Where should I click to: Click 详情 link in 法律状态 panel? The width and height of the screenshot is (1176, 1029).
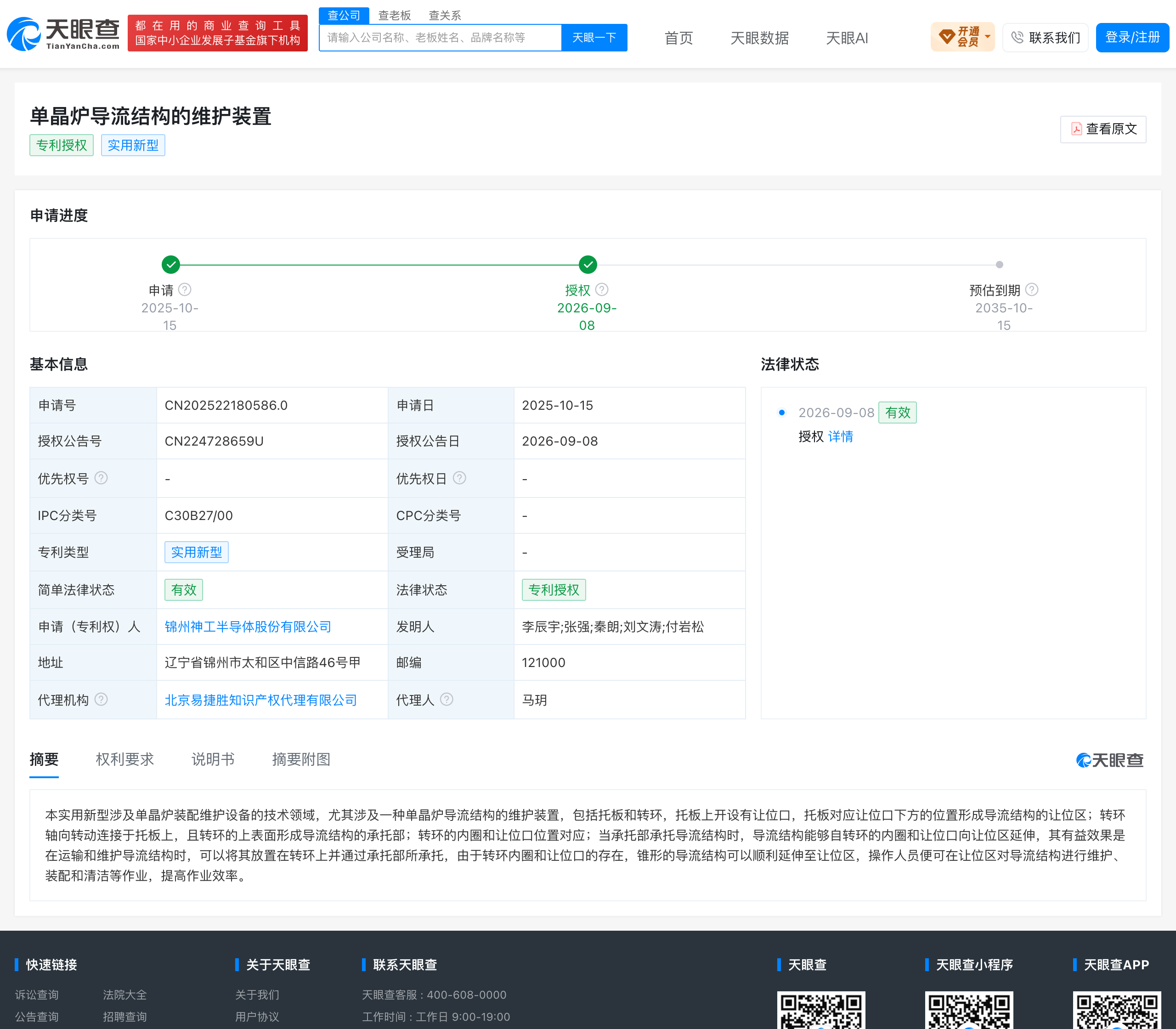(x=841, y=436)
